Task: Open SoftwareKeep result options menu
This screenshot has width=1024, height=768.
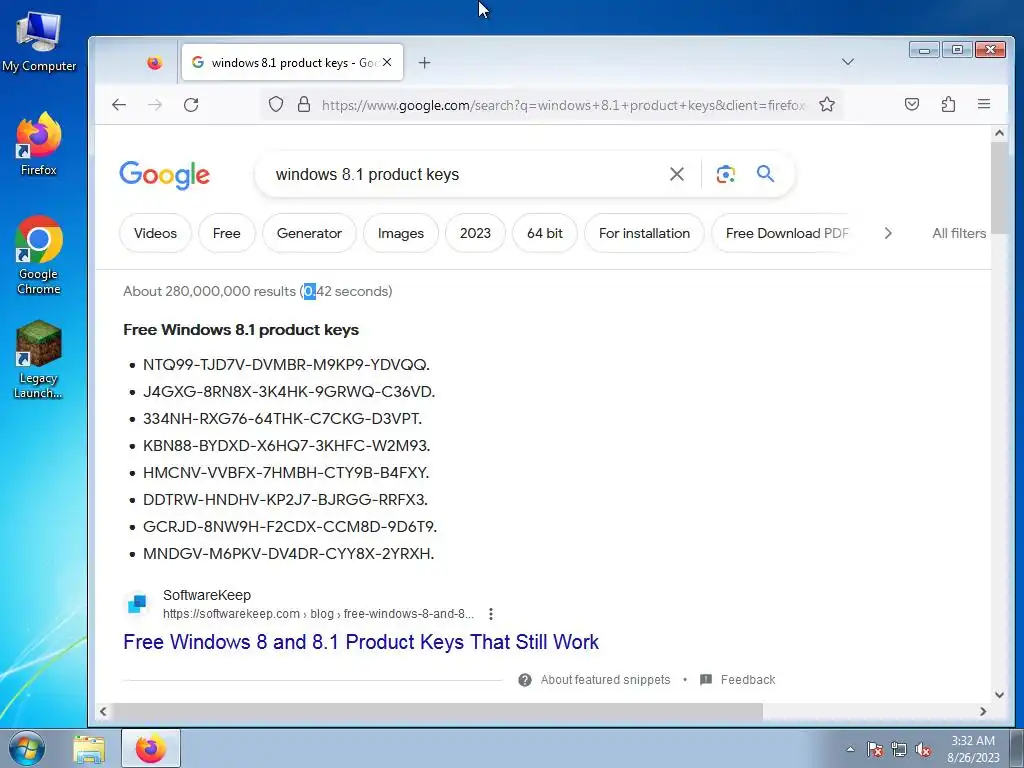Action: pos(490,614)
